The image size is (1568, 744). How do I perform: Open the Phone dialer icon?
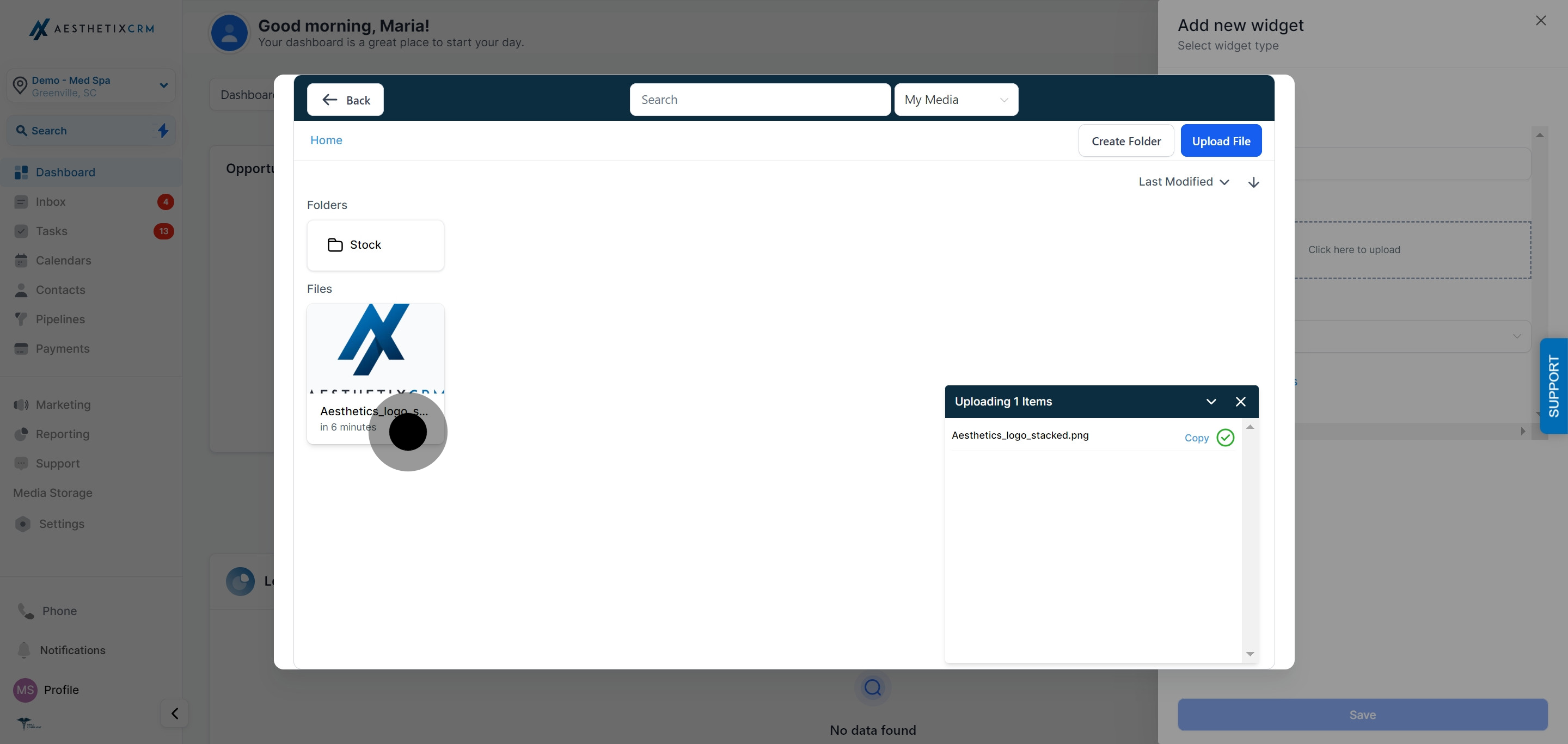[x=26, y=611]
